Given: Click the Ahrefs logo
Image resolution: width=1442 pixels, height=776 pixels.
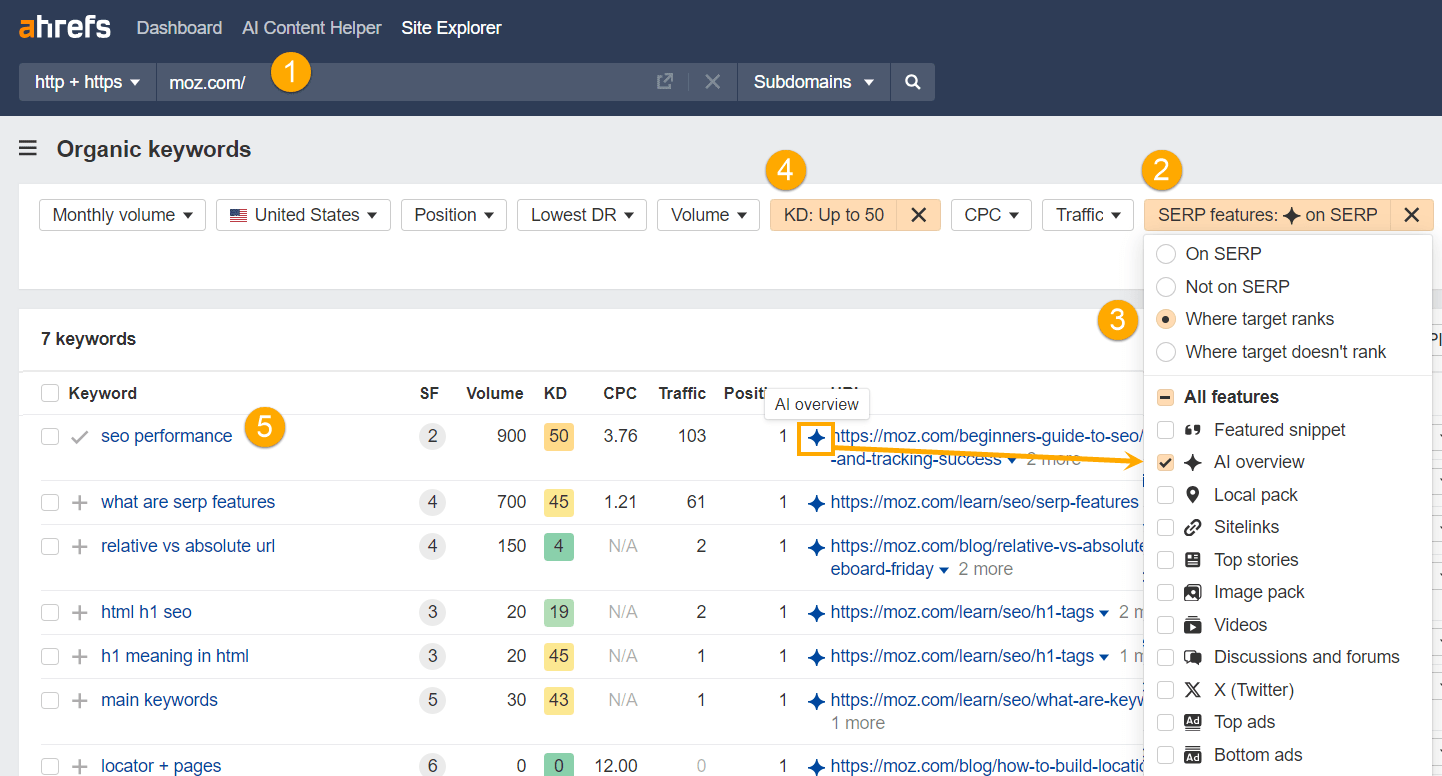Looking at the screenshot, I should coord(64,27).
